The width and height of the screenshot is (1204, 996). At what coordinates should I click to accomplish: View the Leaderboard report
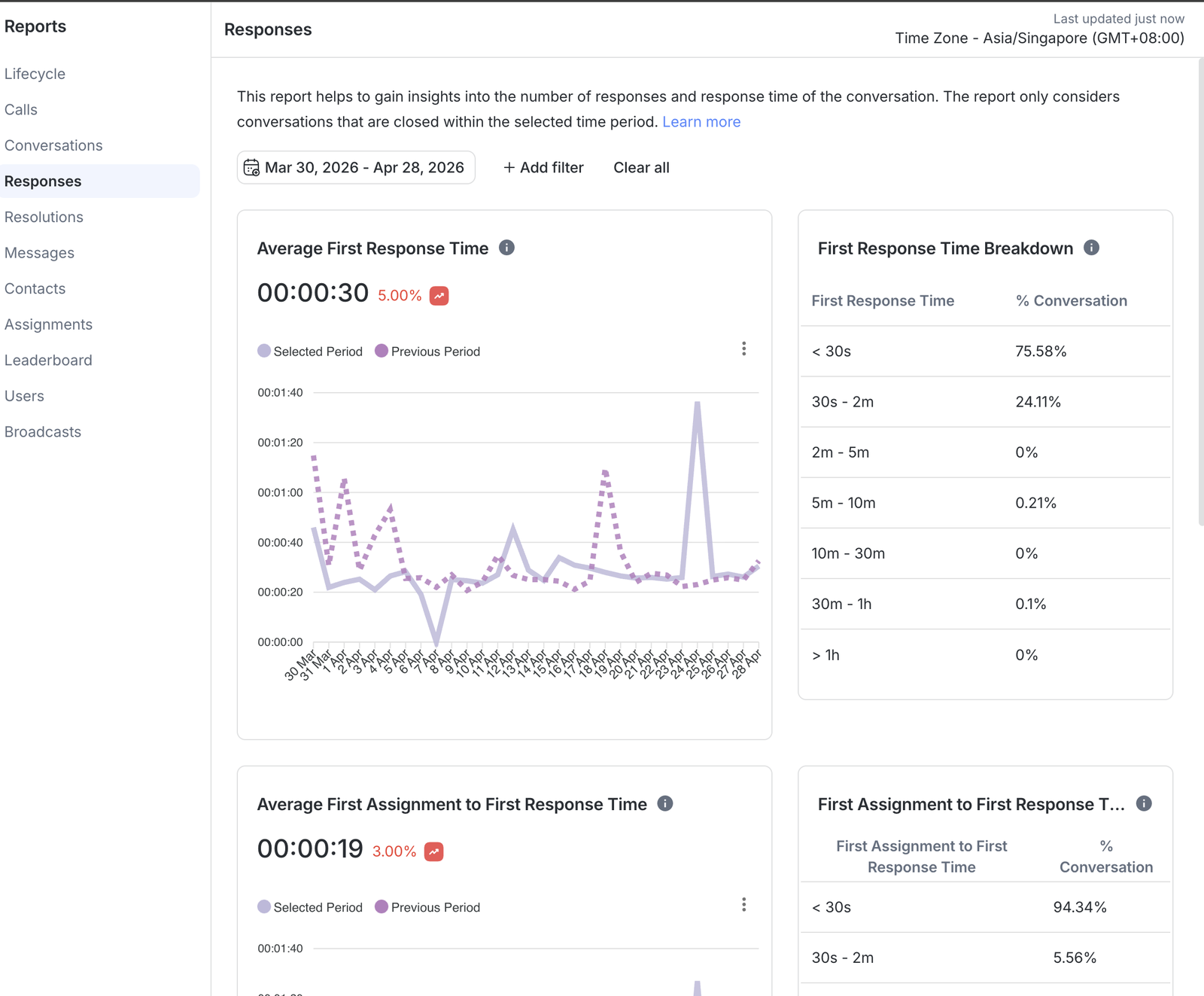pos(48,360)
